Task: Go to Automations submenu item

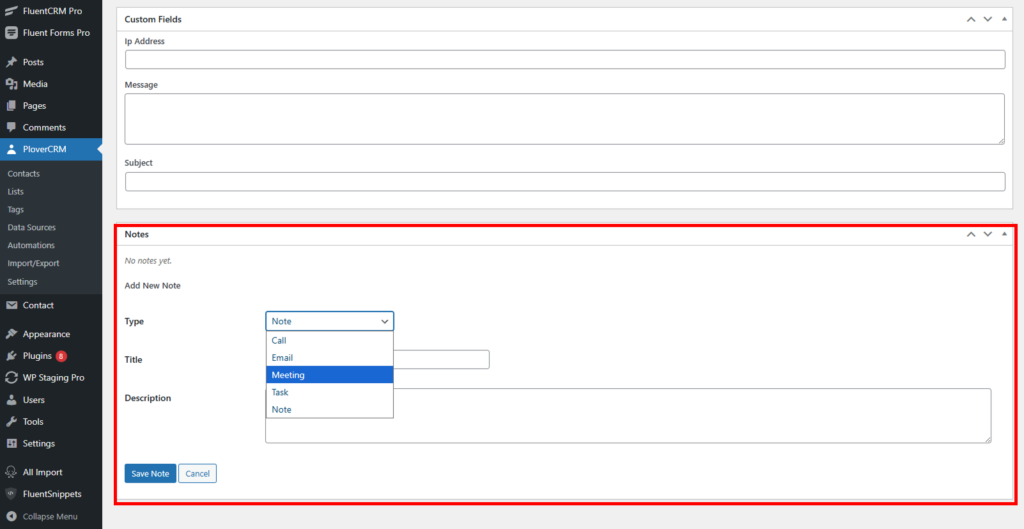Action: coord(31,245)
